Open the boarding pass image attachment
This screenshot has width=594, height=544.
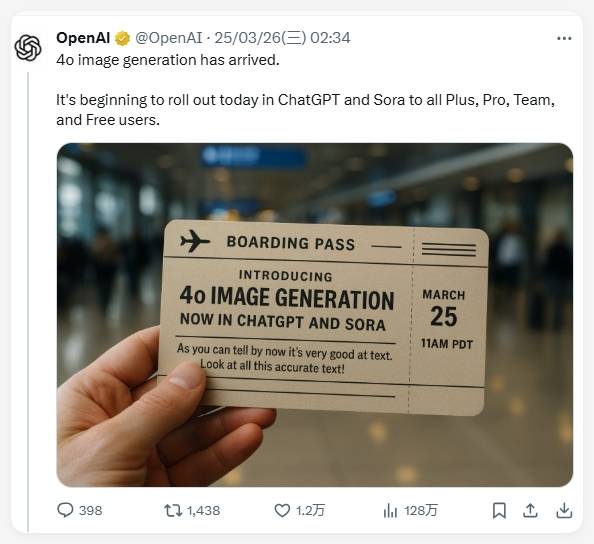(315, 315)
